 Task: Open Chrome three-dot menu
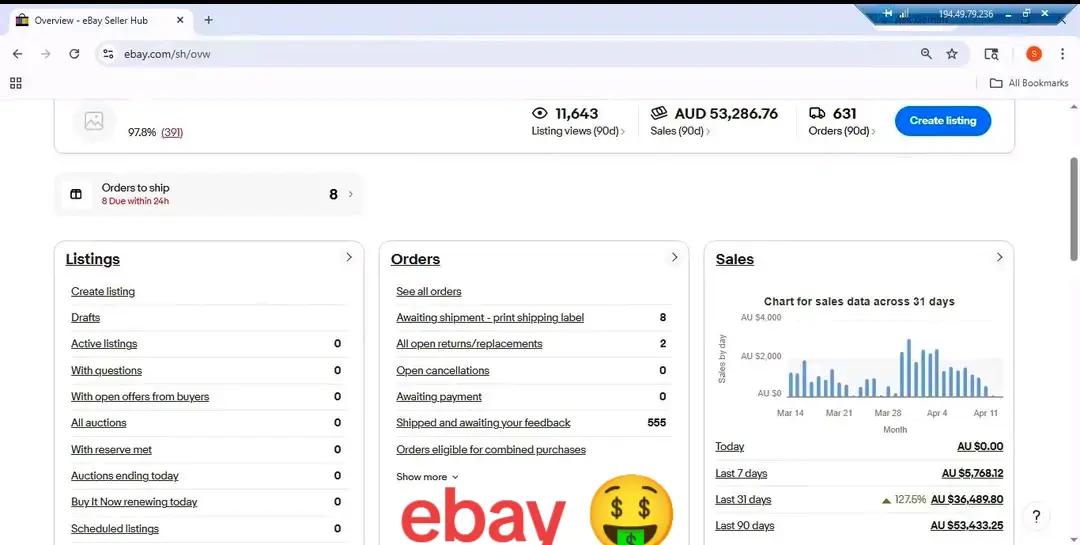pyautogui.click(x=1062, y=54)
